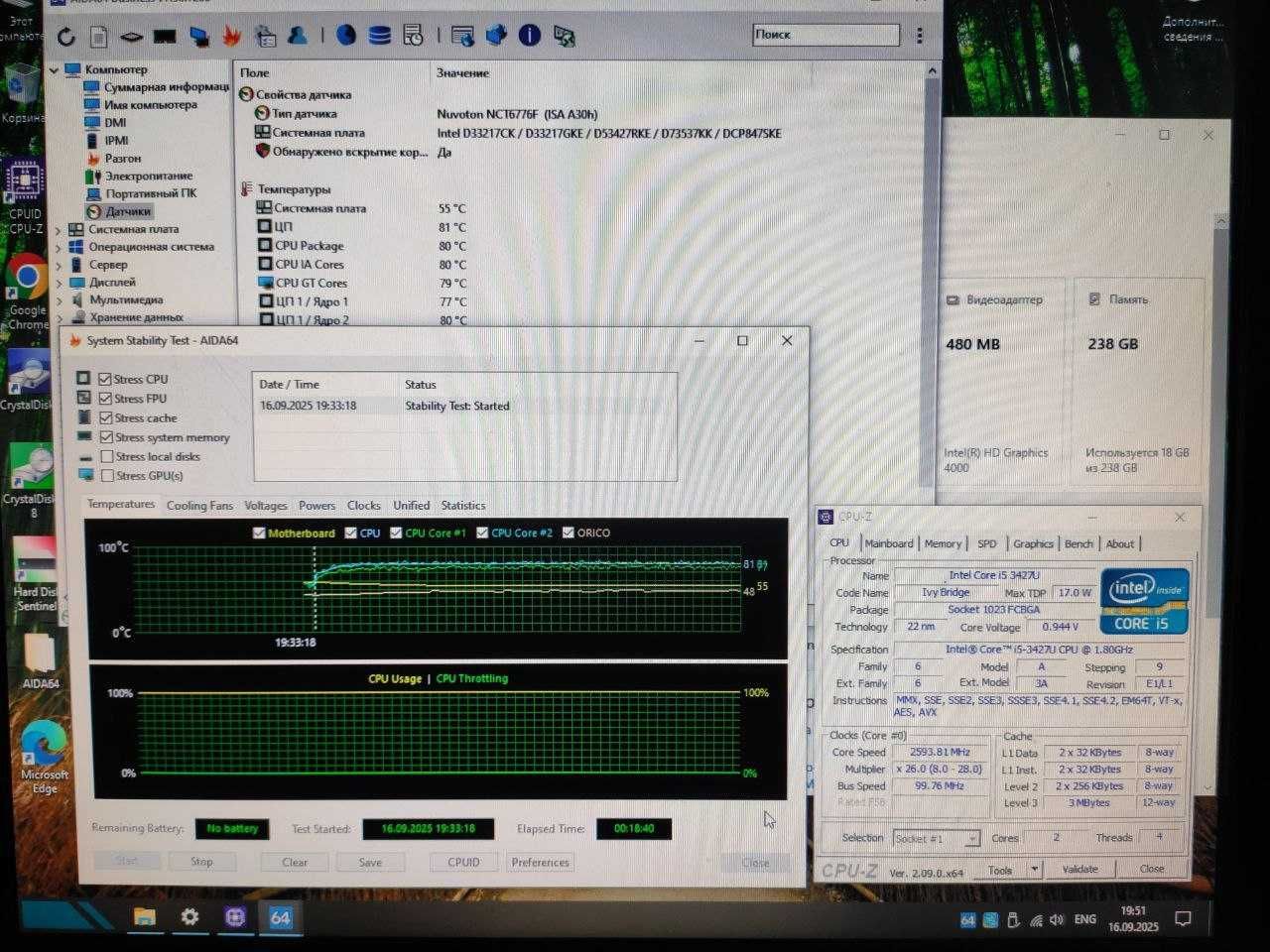This screenshot has height=952, width=1270.
Task: Launch stability test via flame toolbar icon
Action: [231, 37]
